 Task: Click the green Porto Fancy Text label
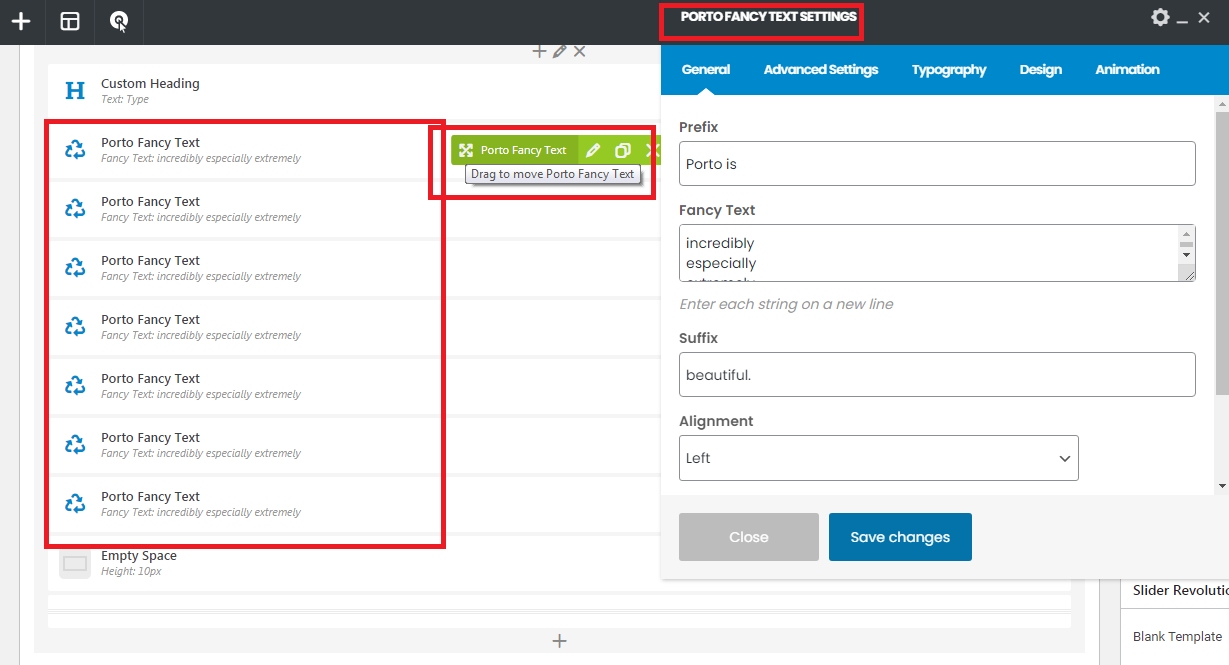point(523,150)
